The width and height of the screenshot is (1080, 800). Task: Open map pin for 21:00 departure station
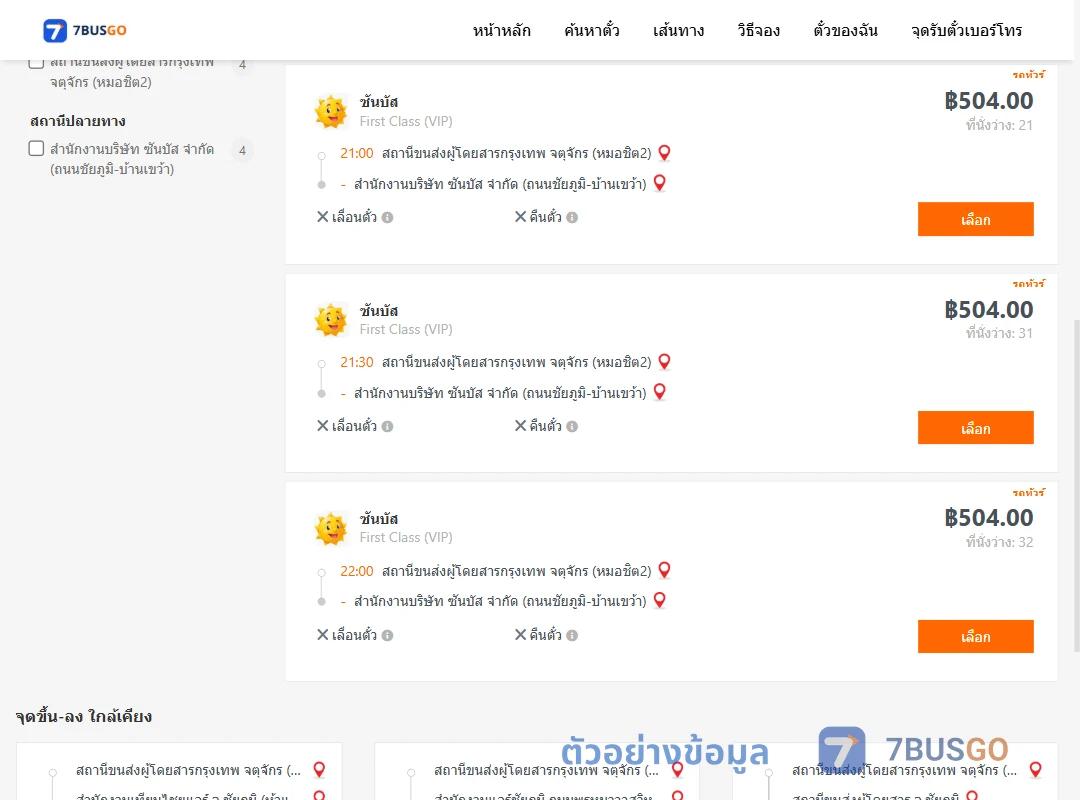(x=664, y=153)
